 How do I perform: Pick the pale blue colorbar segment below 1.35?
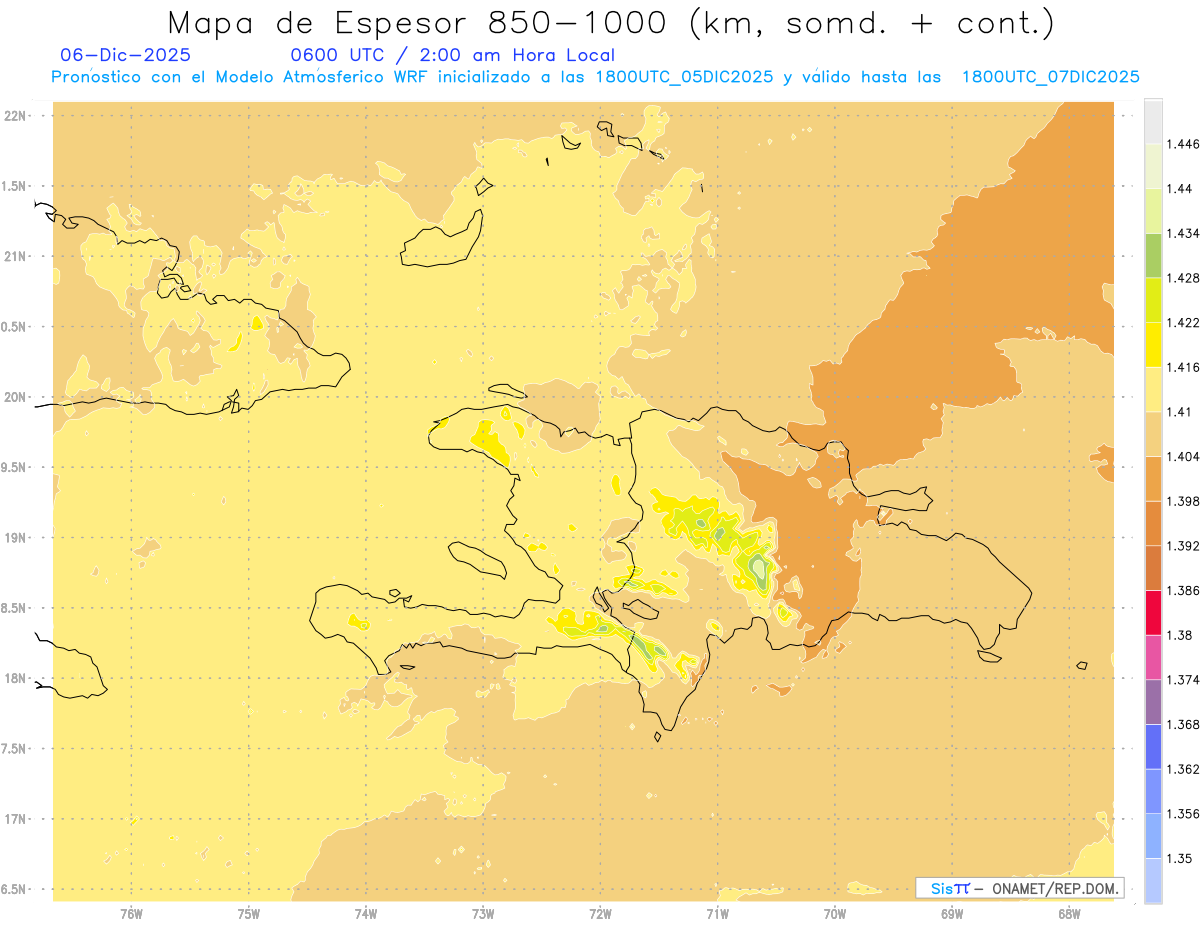1153,881
